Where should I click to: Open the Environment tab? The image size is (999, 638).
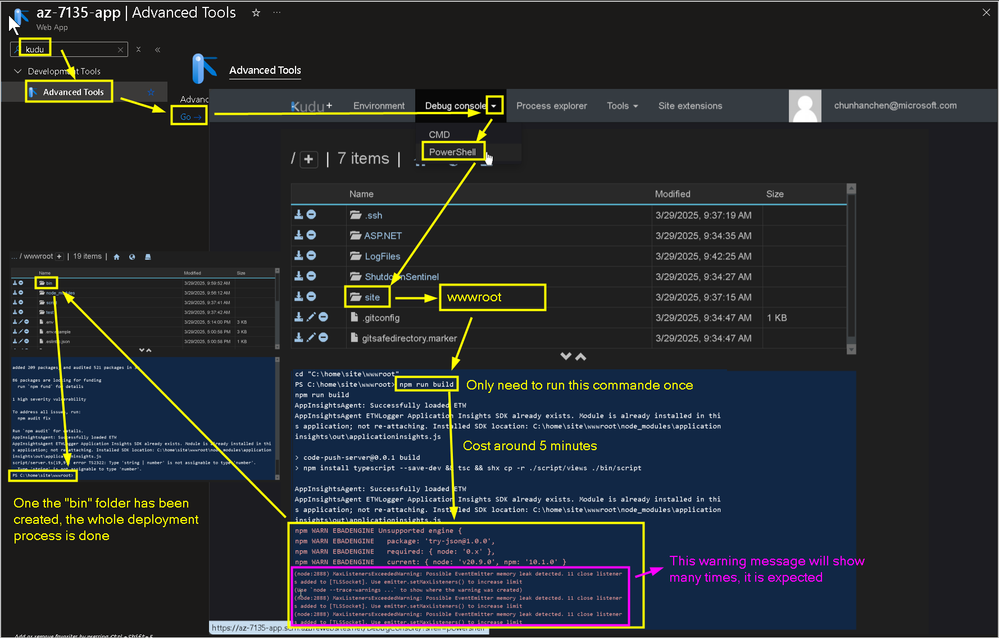[x=378, y=106]
